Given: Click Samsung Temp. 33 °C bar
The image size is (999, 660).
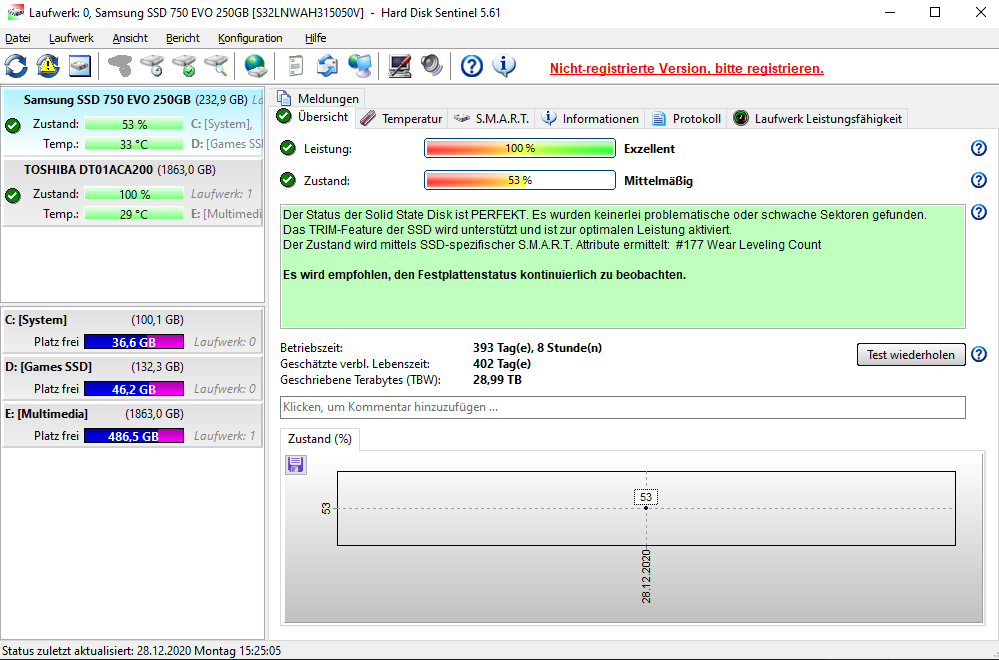Looking at the screenshot, I should [x=134, y=145].
